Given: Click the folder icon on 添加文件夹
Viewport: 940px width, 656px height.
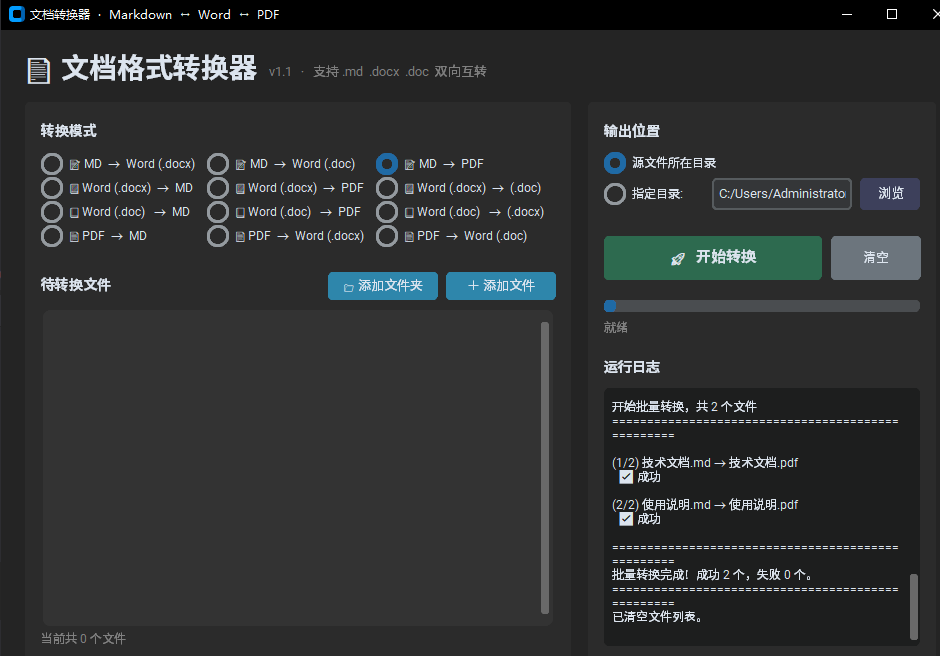Looking at the screenshot, I should pos(348,288).
